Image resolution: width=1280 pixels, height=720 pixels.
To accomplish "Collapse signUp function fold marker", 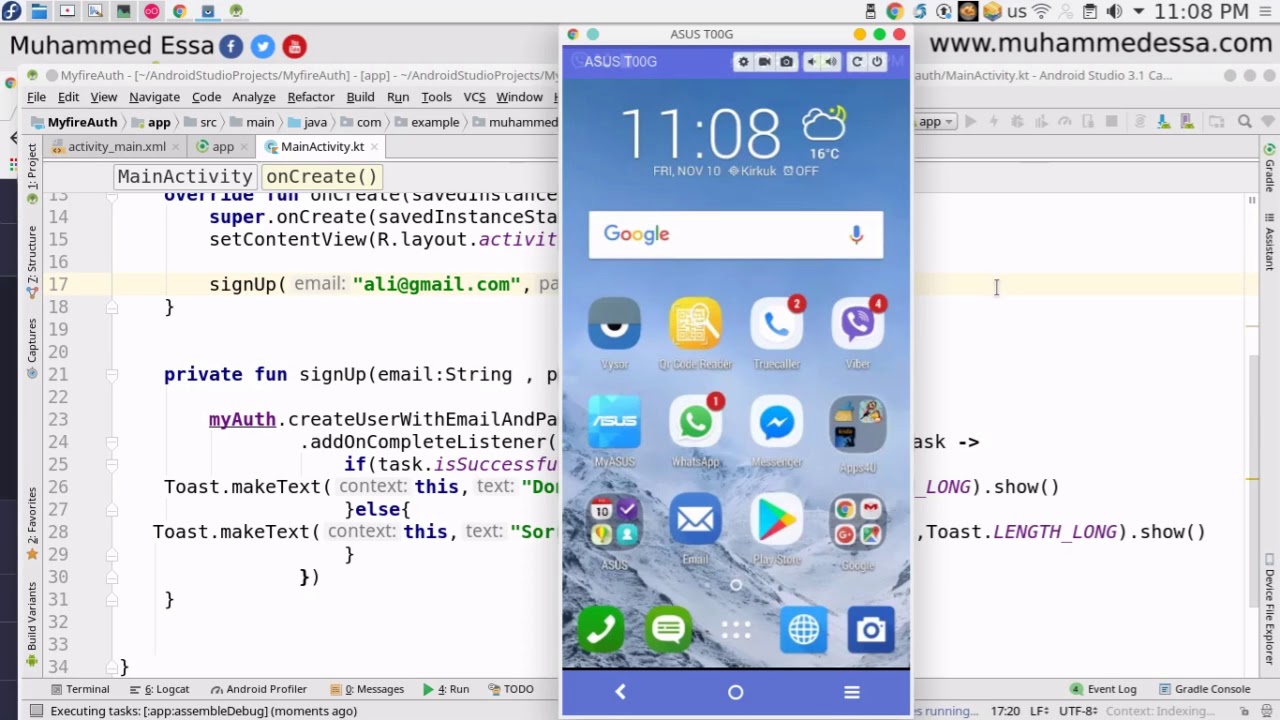I will [x=112, y=374].
